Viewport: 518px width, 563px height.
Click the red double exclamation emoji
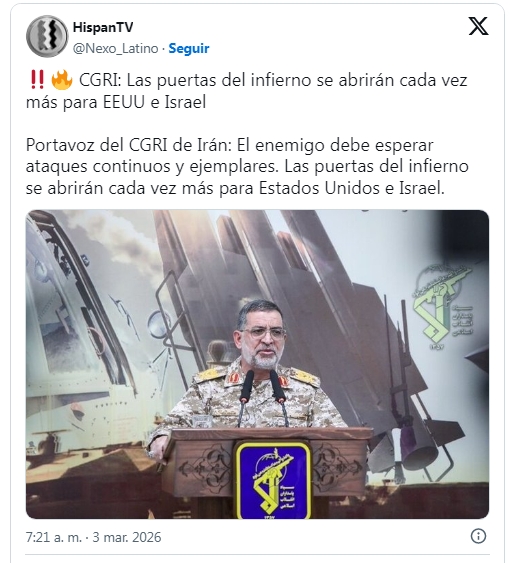[37, 80]
